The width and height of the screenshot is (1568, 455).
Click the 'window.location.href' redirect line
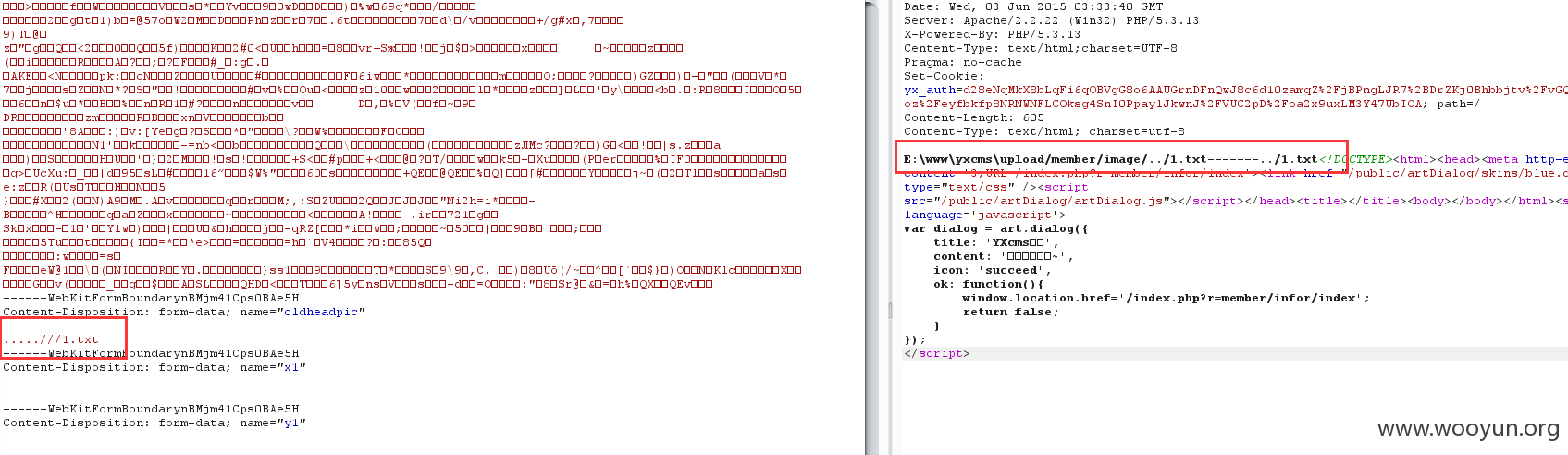point(1166,298)
